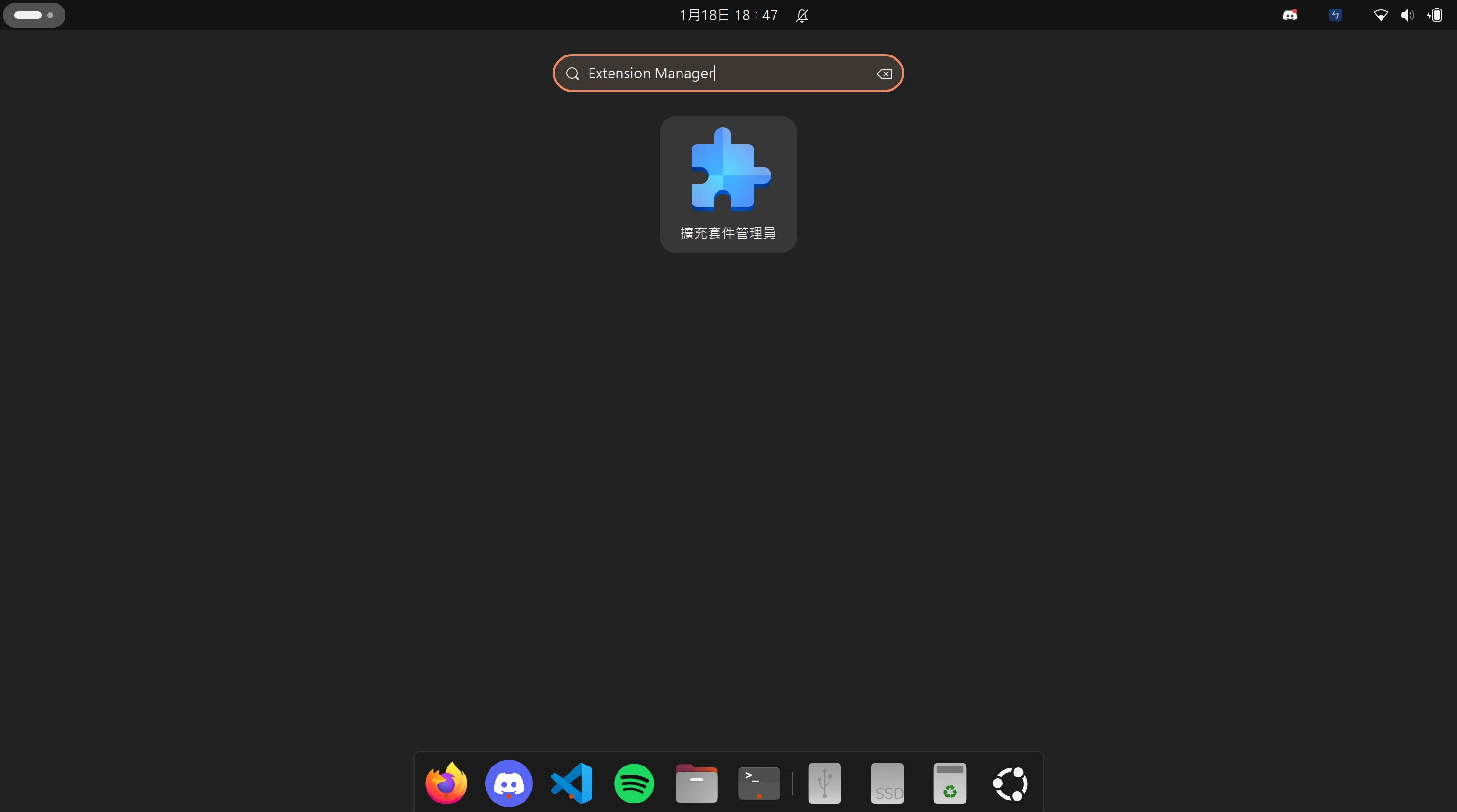The width and height of the screenshot is (1457, 812).
Task: Open quick settings via Wi-Fi icon
Action: [1380, 15]
